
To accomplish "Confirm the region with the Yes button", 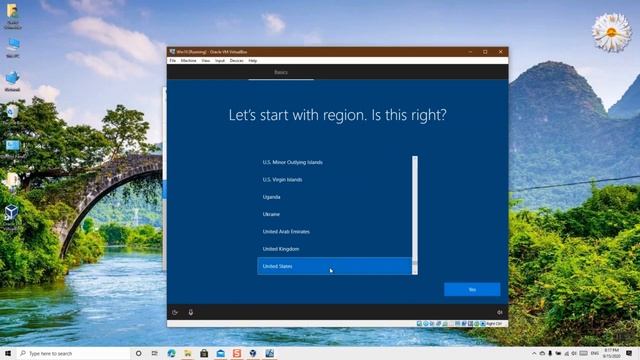I will 472,289.
